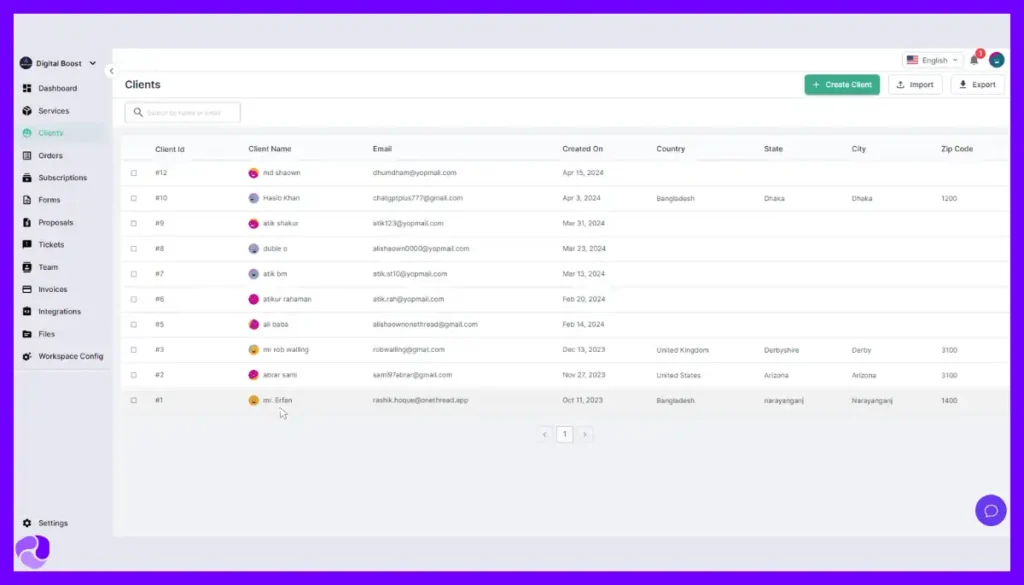Create a new client
1024x585 pixels.
point(841,85)
